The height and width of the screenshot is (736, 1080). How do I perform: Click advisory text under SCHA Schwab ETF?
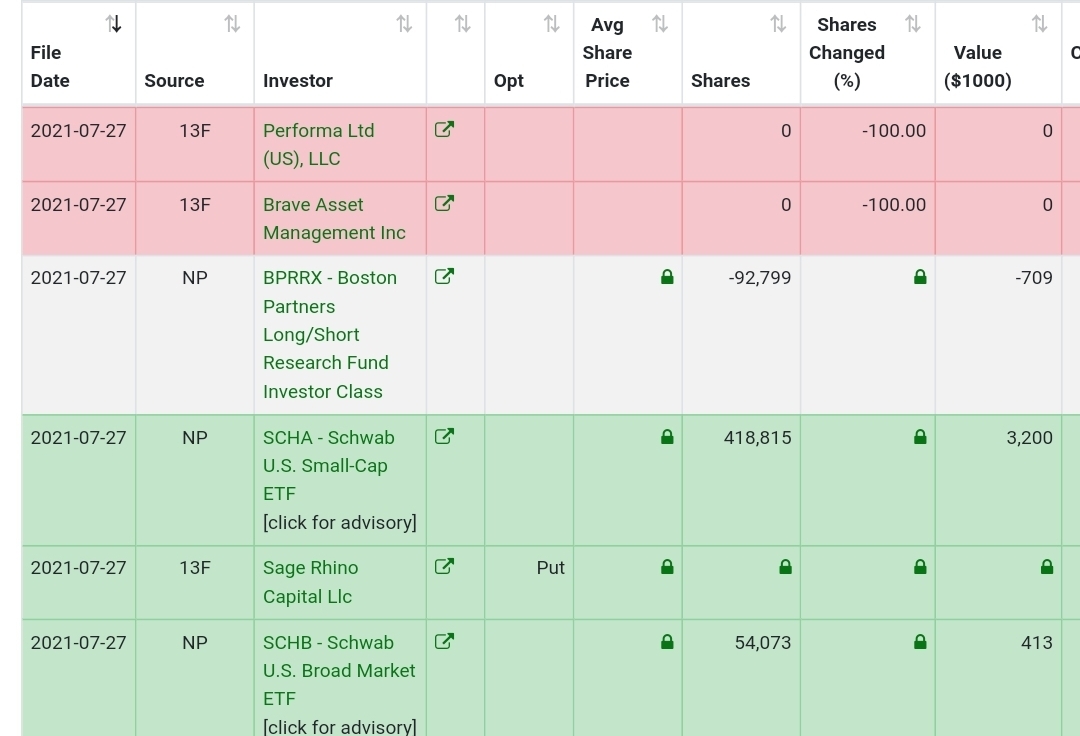[340, 522]
